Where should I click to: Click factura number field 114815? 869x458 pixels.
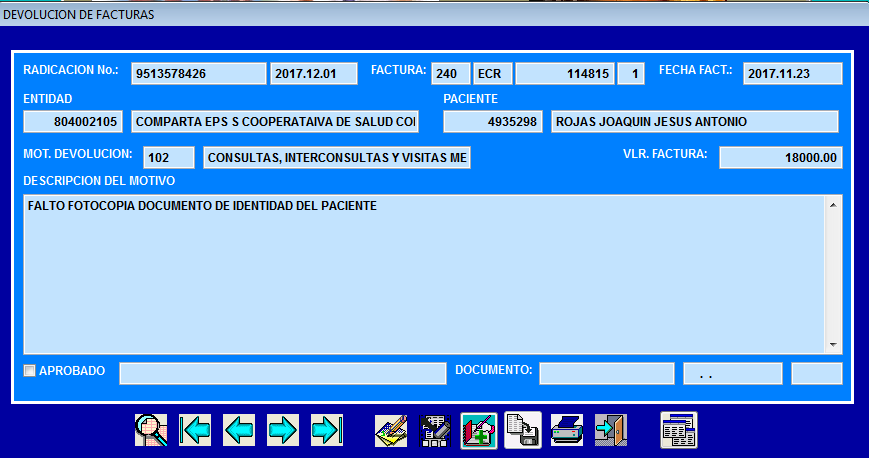coord(565,74)
